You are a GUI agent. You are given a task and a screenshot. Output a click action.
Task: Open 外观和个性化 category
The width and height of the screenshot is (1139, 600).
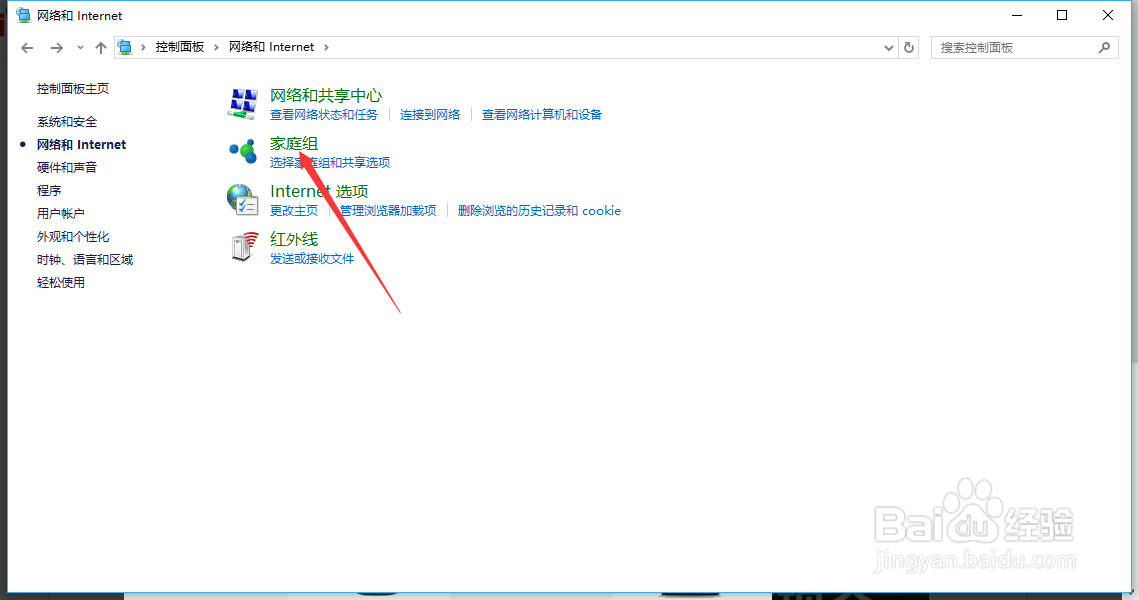coord(73,237)
